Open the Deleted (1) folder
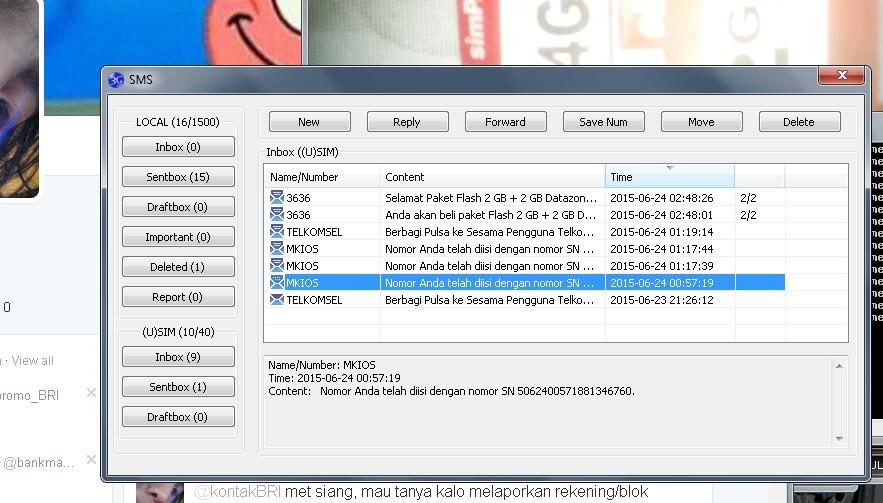The image size is (883, 503). click(178, 267)
